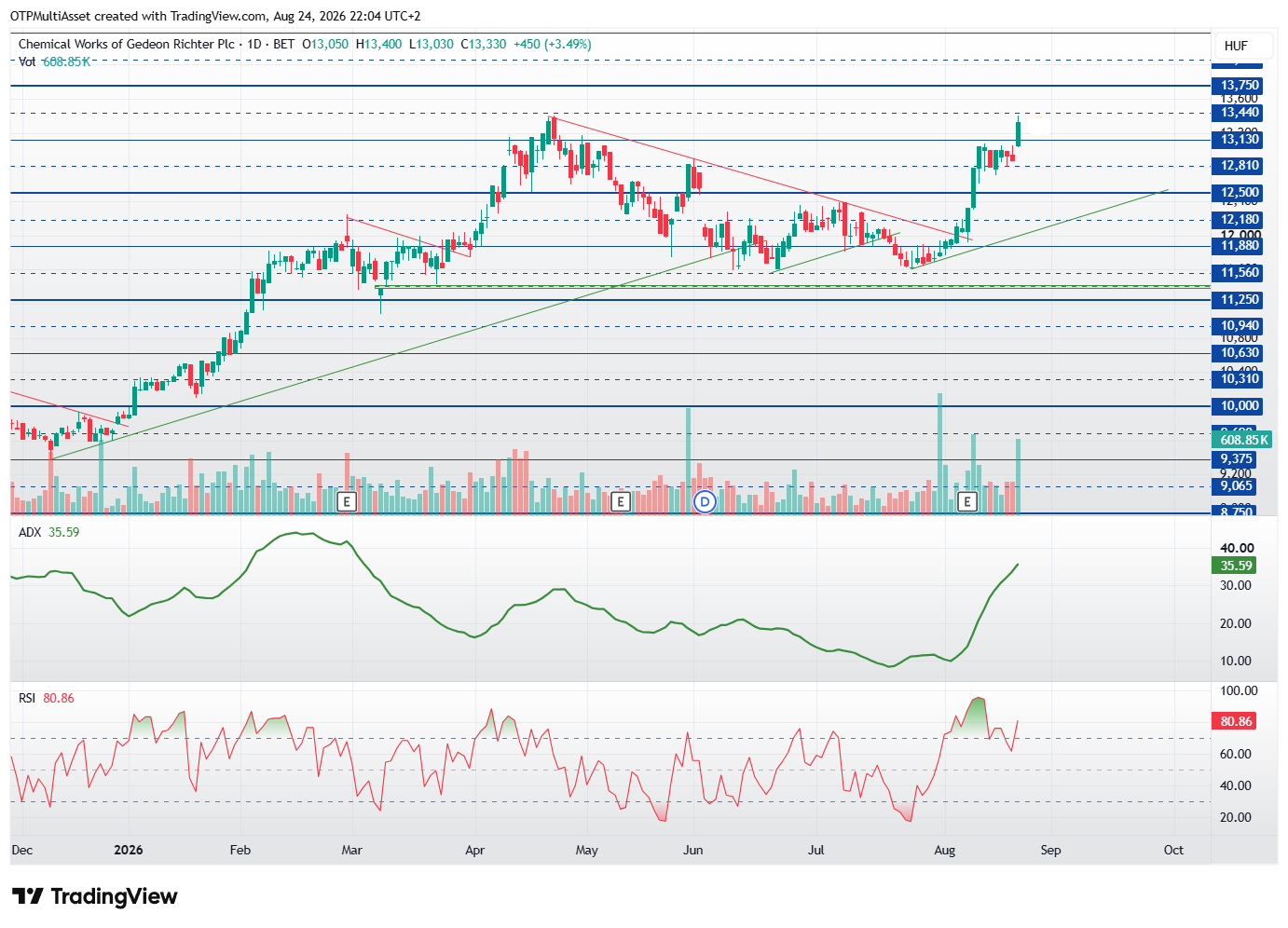Click the BET exchange label
The image size is (1288, 928).
click(284, 44)
